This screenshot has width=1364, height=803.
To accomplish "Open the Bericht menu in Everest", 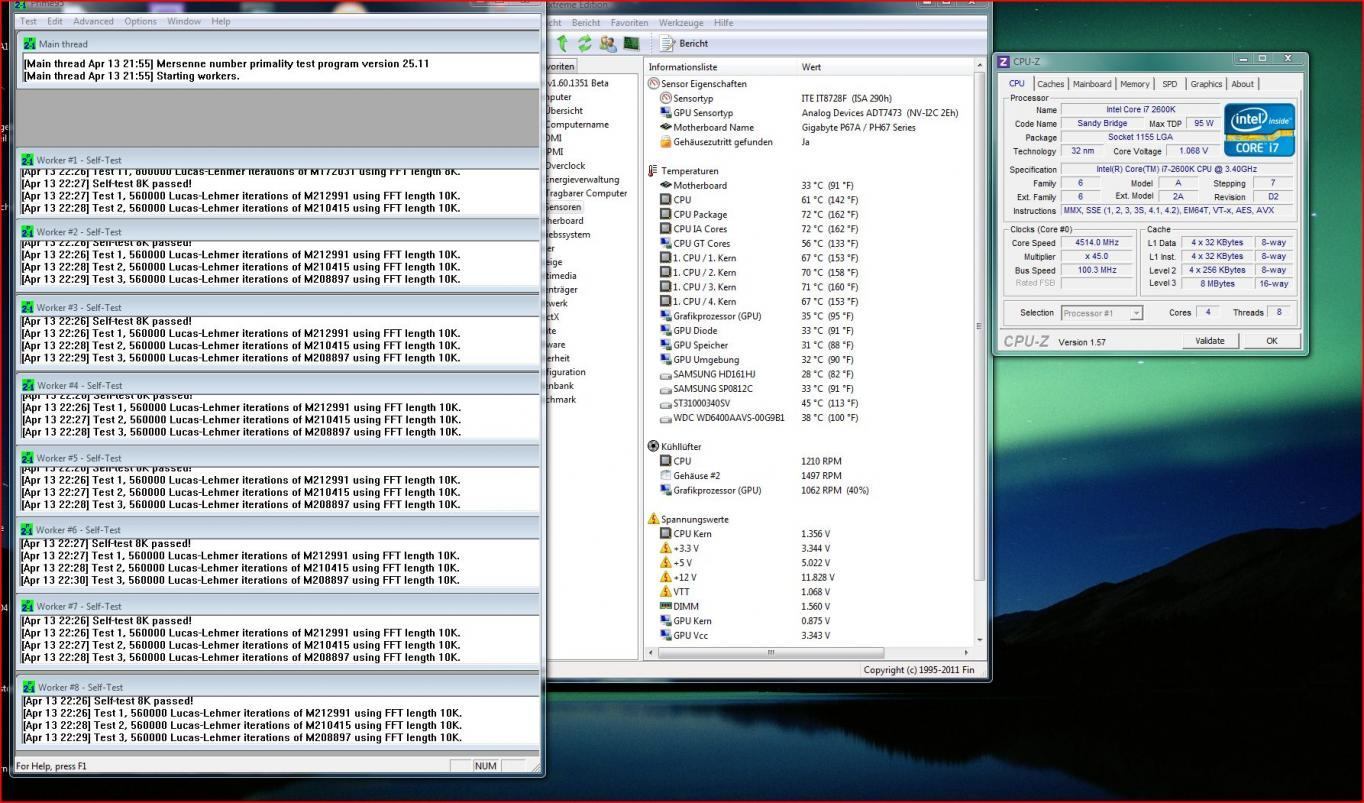I will 586,22.
